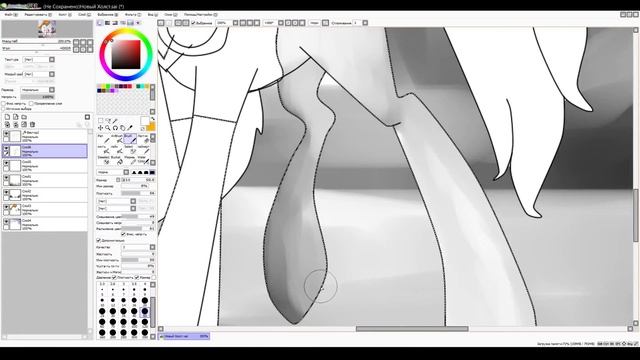Open the Файл menu
The image size is (640, 360).
11,15
